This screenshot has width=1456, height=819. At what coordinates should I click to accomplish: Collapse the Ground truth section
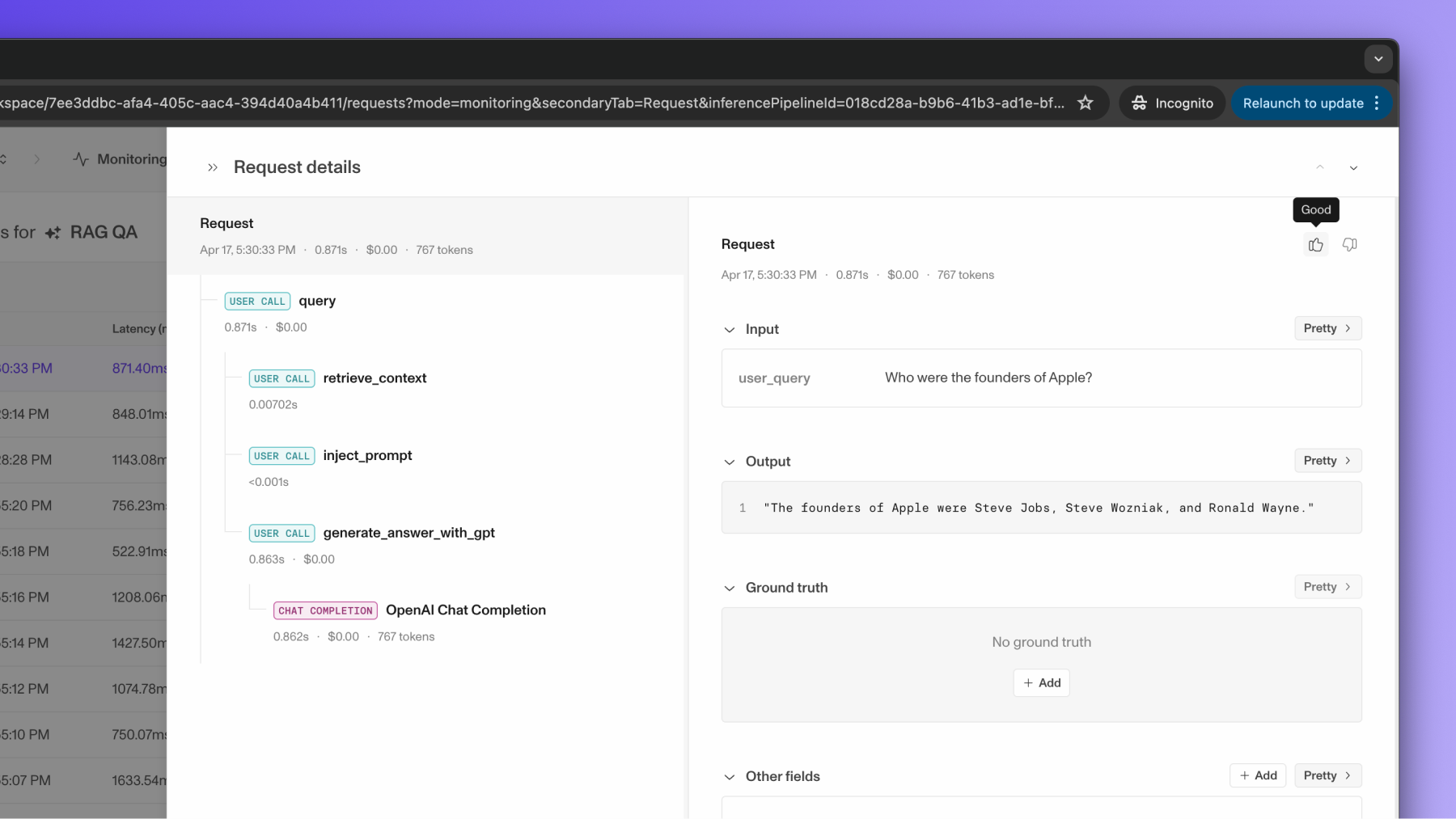(729, 588)
